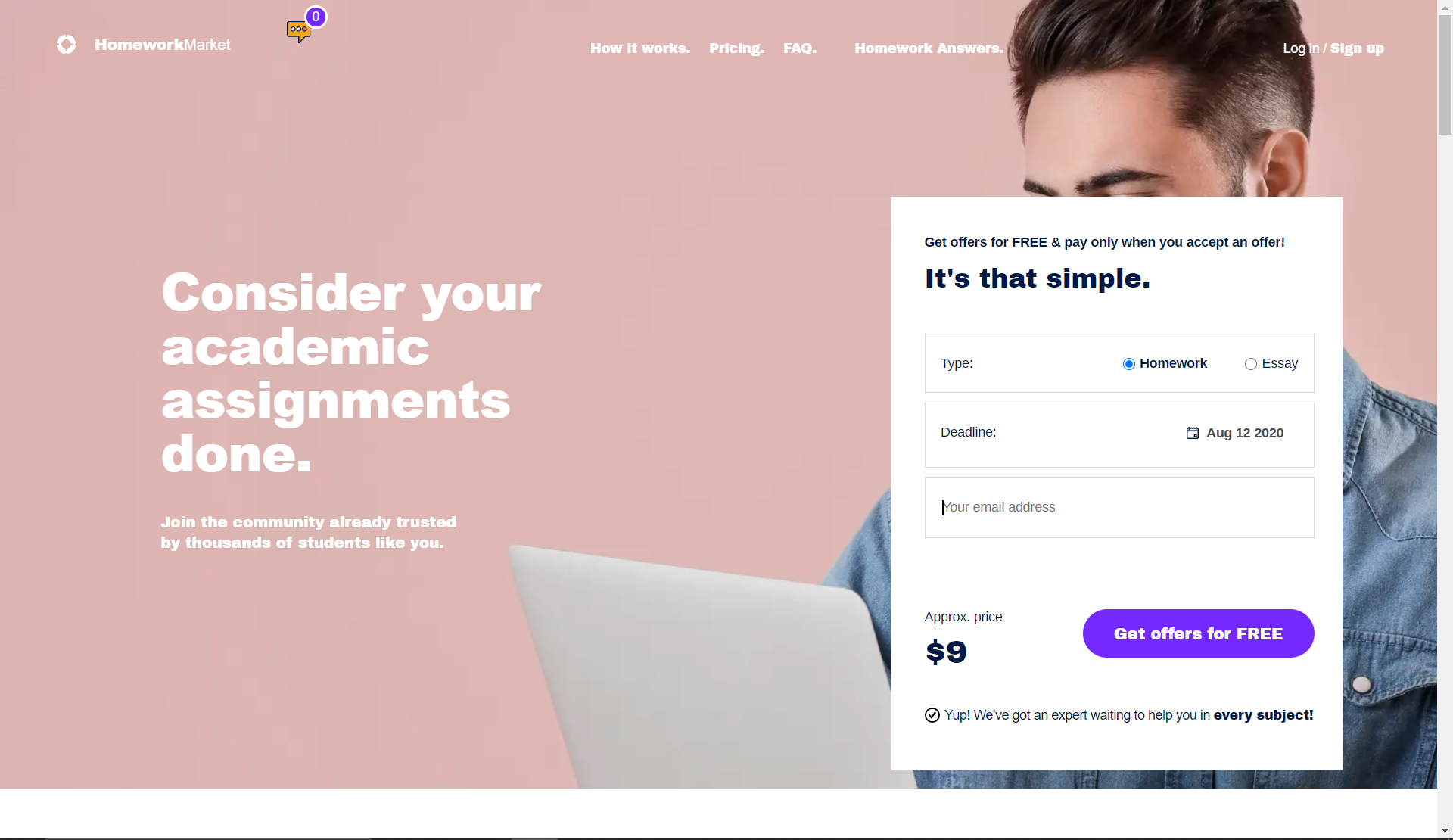Click the chat/messaging bubble icon
Viewport: 1453px width, 840px height.
(298, 30)
